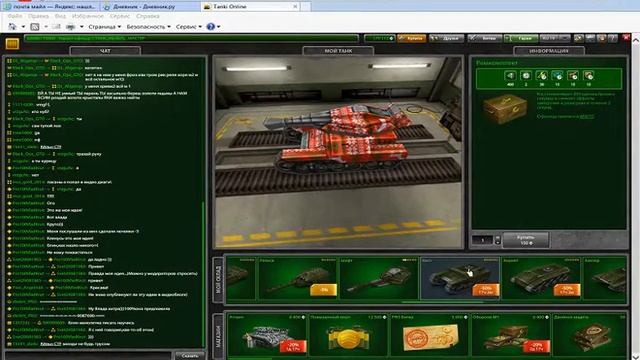Open the toolbar Сервис dropdown
This screenshot has width=640, height=360.
click(189, 27)
